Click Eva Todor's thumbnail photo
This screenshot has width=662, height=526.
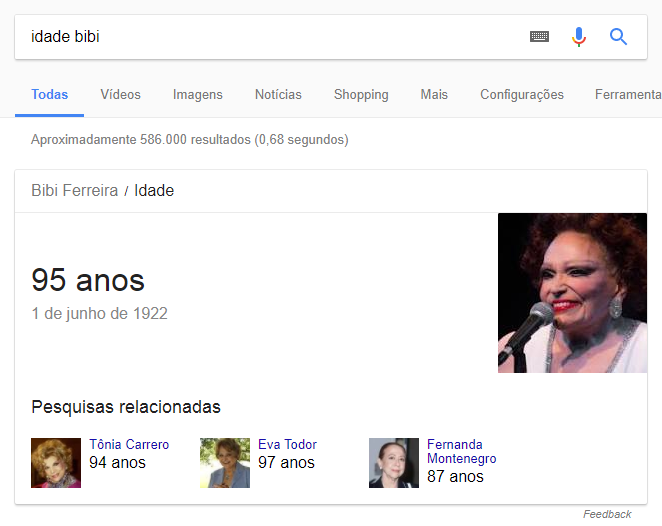click(x=225, y=463)
